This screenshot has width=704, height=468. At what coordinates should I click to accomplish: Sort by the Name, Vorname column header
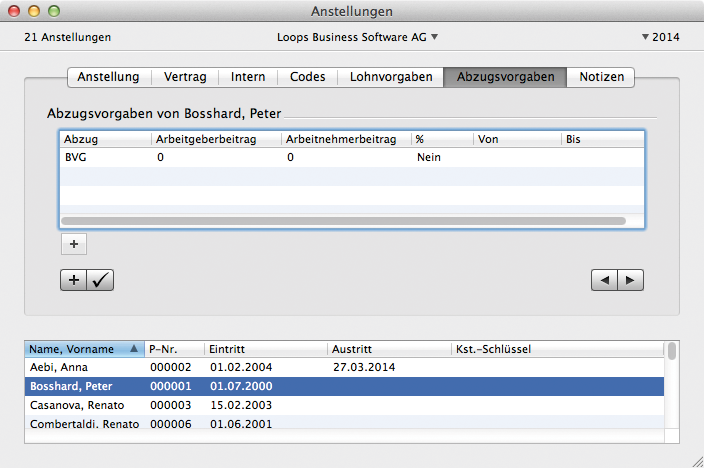coord(84,349)
